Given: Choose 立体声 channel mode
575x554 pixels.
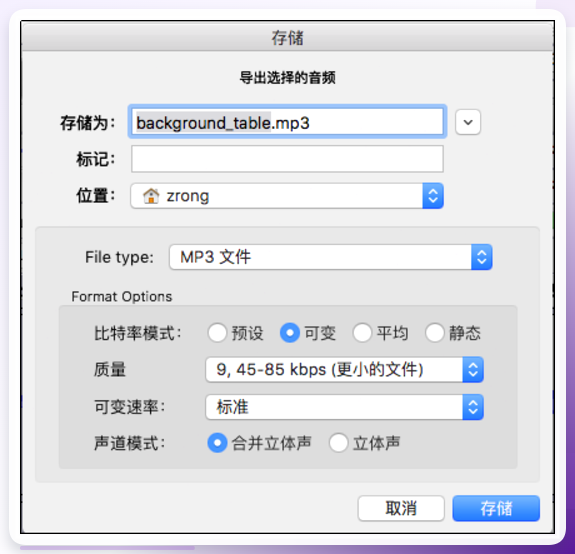Looking at the screenshot, I should pos(338,443).
